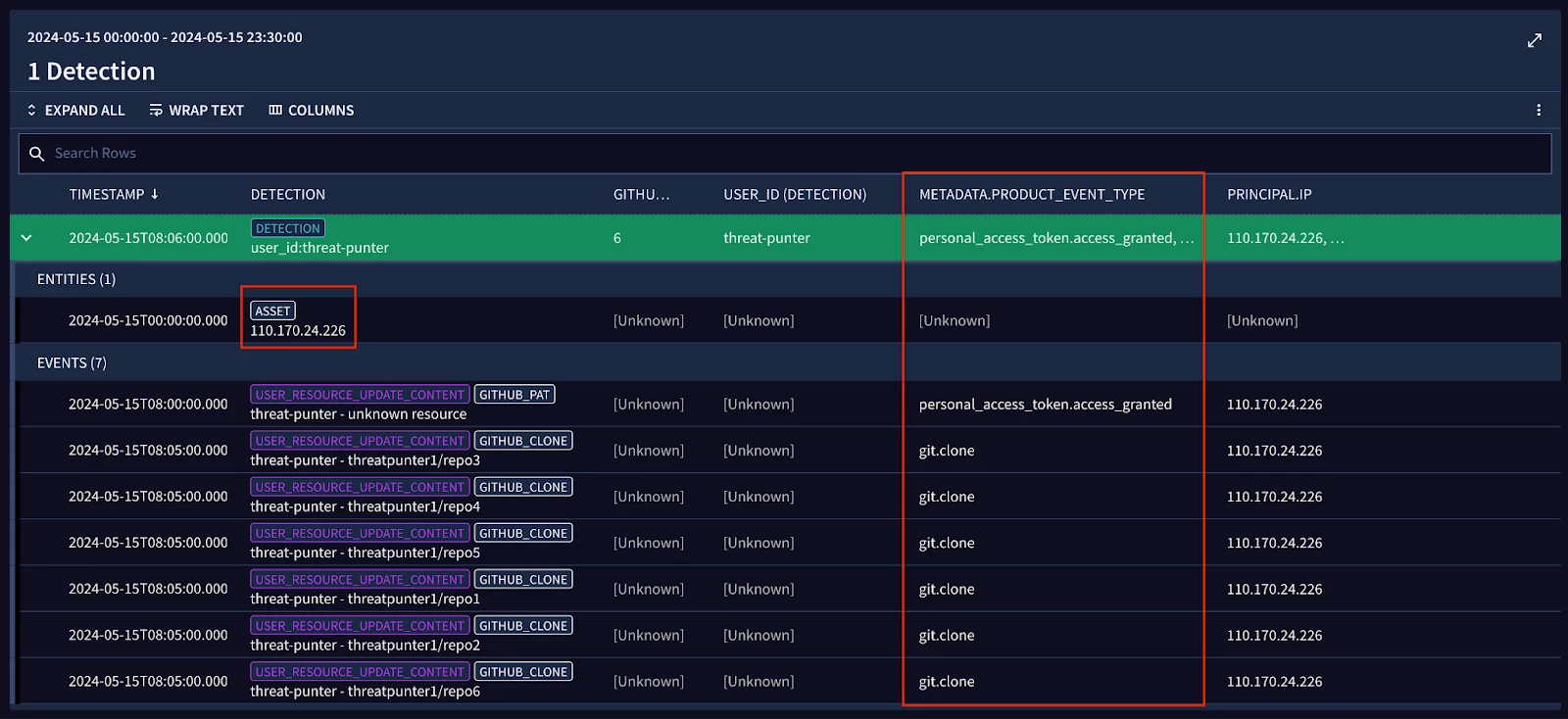The height and width of the screenshot is (719, 1568).
Task: Click 'threat-punter - threatpunter1/repo4' text
Action: point(366,506)
